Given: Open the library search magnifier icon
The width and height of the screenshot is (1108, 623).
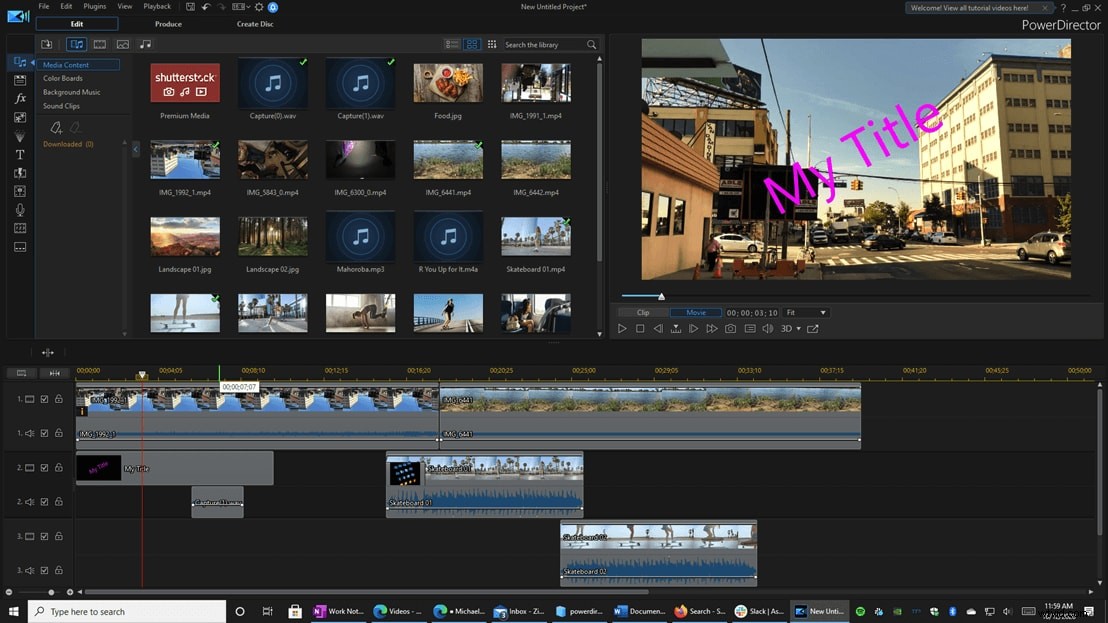Looking at the screenshot, I should [x=591, y=44].
